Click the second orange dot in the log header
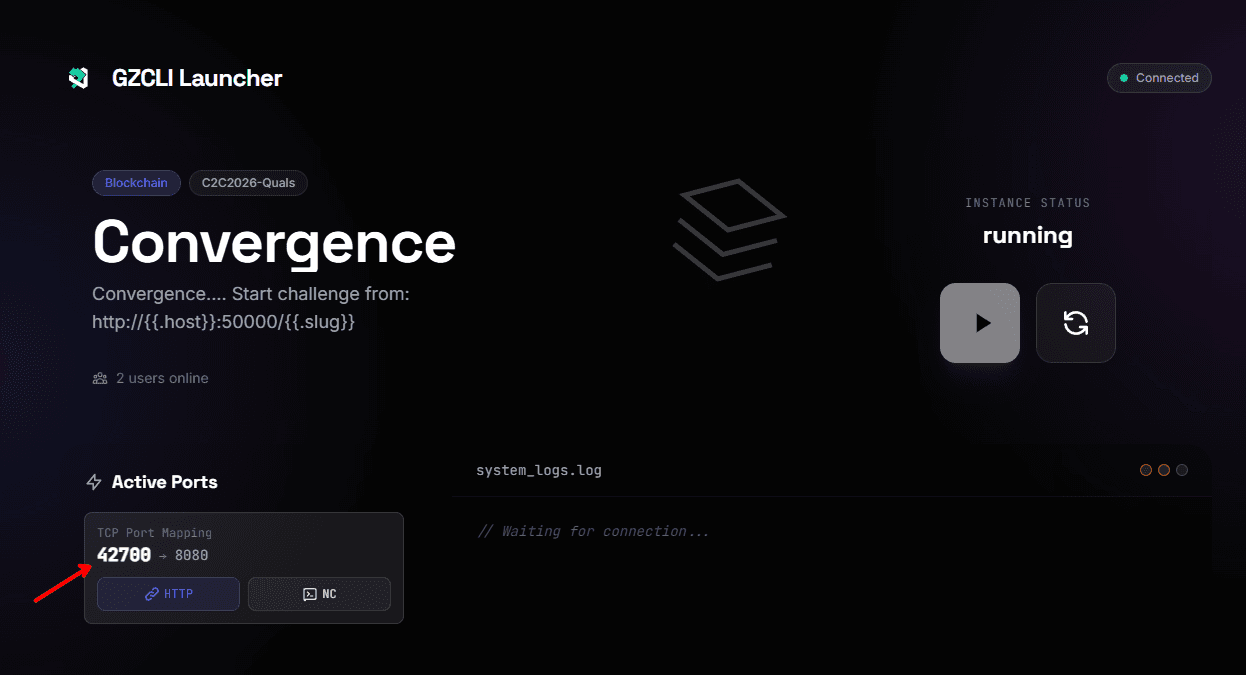Viewport: 1246px width, 675px height. click(x=1164, y=470)
